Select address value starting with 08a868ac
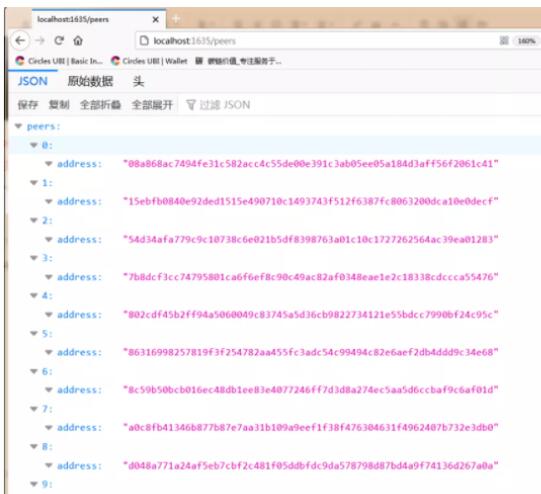The image size is (541, 494). 311,164
